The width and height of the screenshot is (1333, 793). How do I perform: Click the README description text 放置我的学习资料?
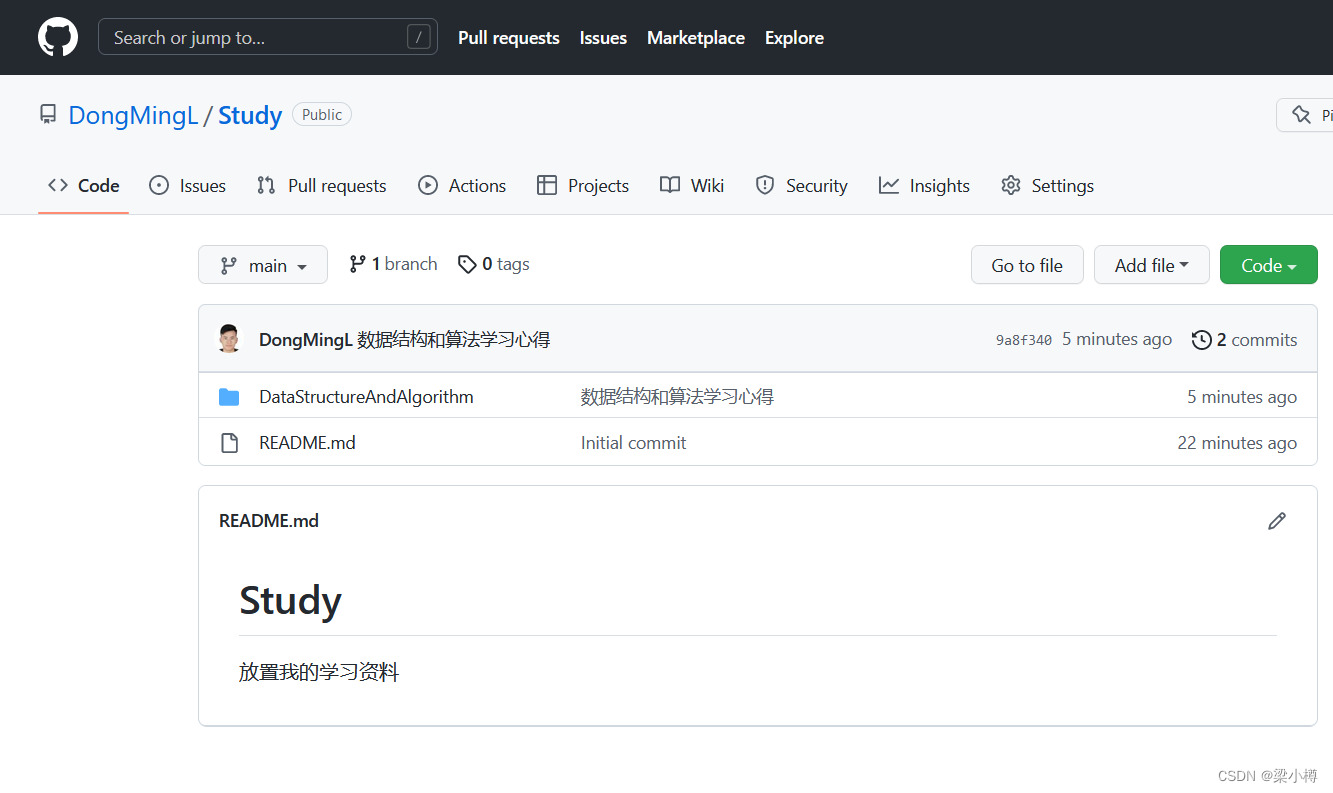click(319, 672)
